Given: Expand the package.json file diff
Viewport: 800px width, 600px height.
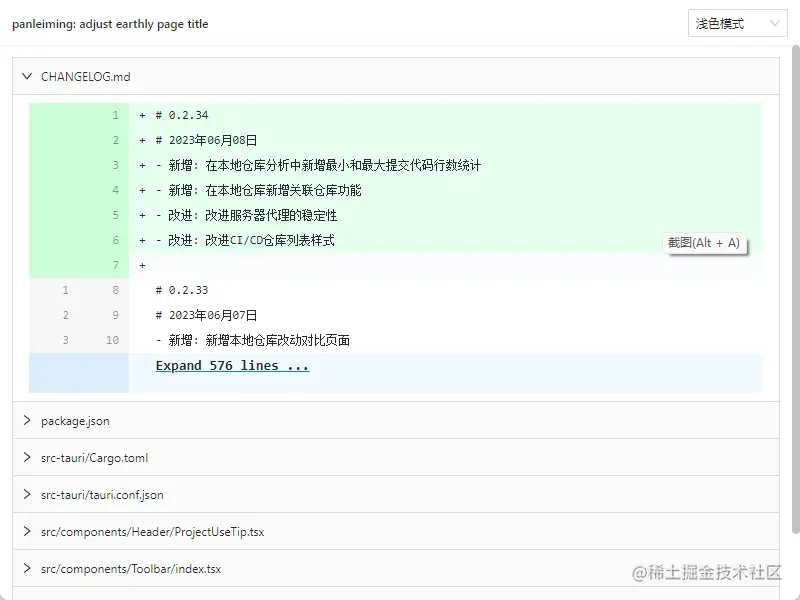Looking at the screenshot, I should pyautogui.click(x=27, y=420).
